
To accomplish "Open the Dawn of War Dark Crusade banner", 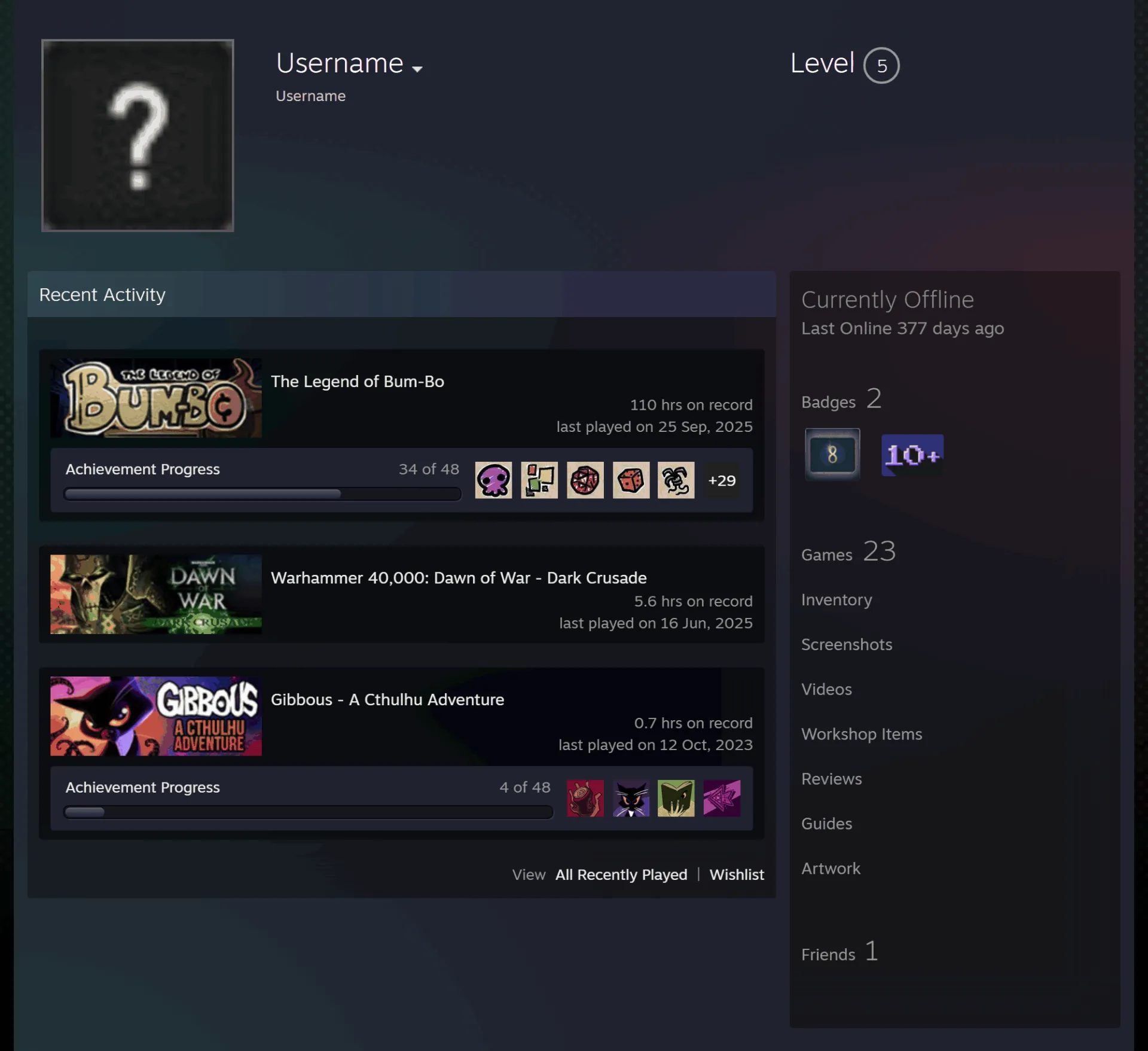I will (x=156, y=594).
